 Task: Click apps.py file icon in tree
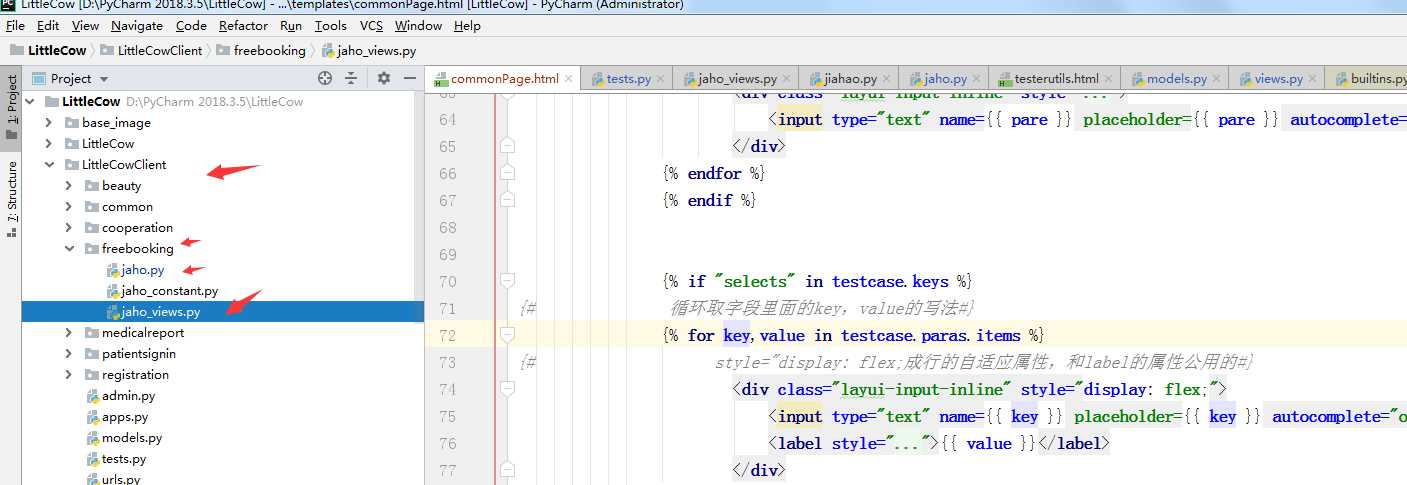[93, 417]
